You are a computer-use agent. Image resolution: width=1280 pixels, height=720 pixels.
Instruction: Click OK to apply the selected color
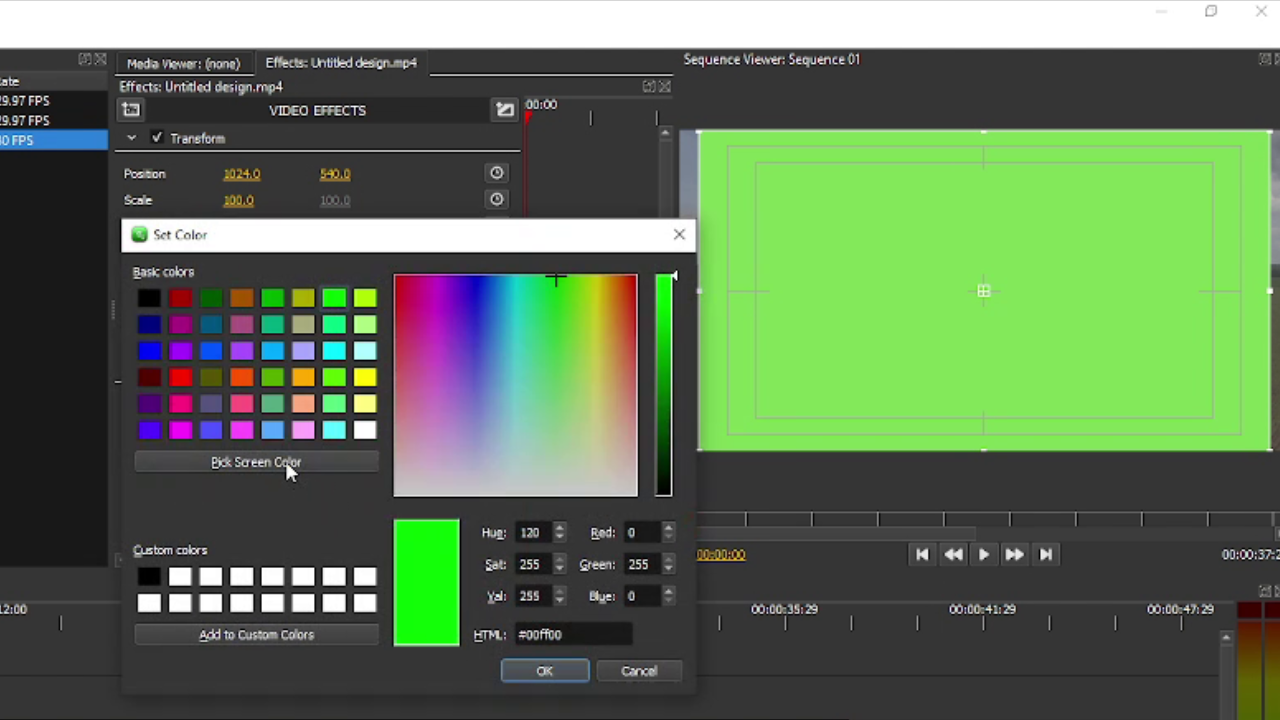(544, 670)
